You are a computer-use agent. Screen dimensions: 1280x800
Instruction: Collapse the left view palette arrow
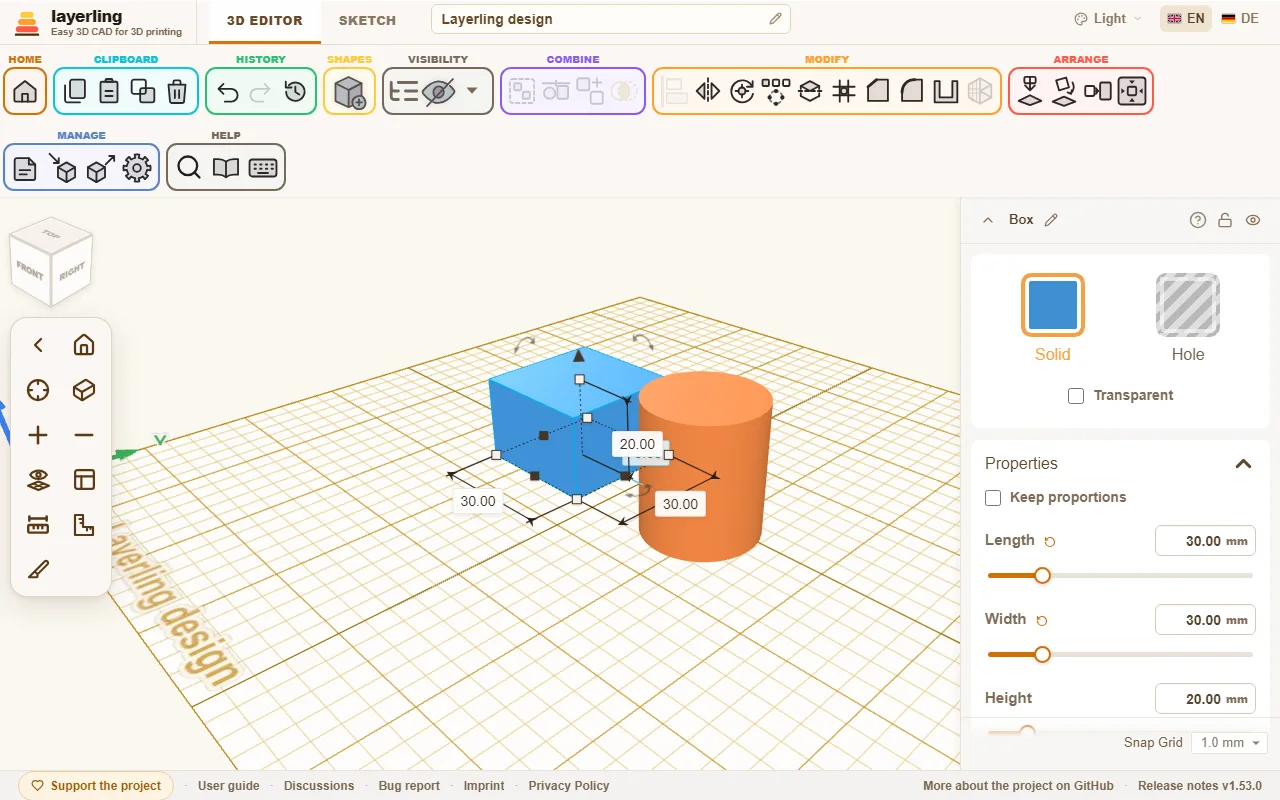click(x=38, y=345)
